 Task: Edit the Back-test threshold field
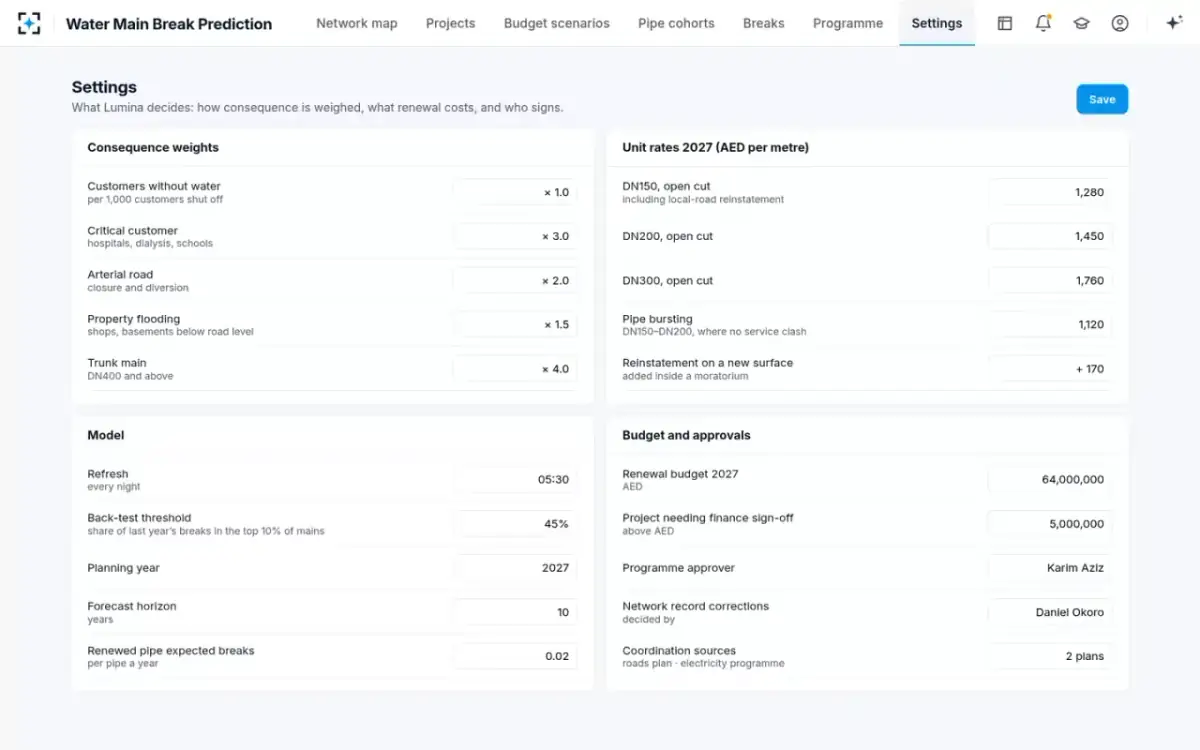pos(515,524)
